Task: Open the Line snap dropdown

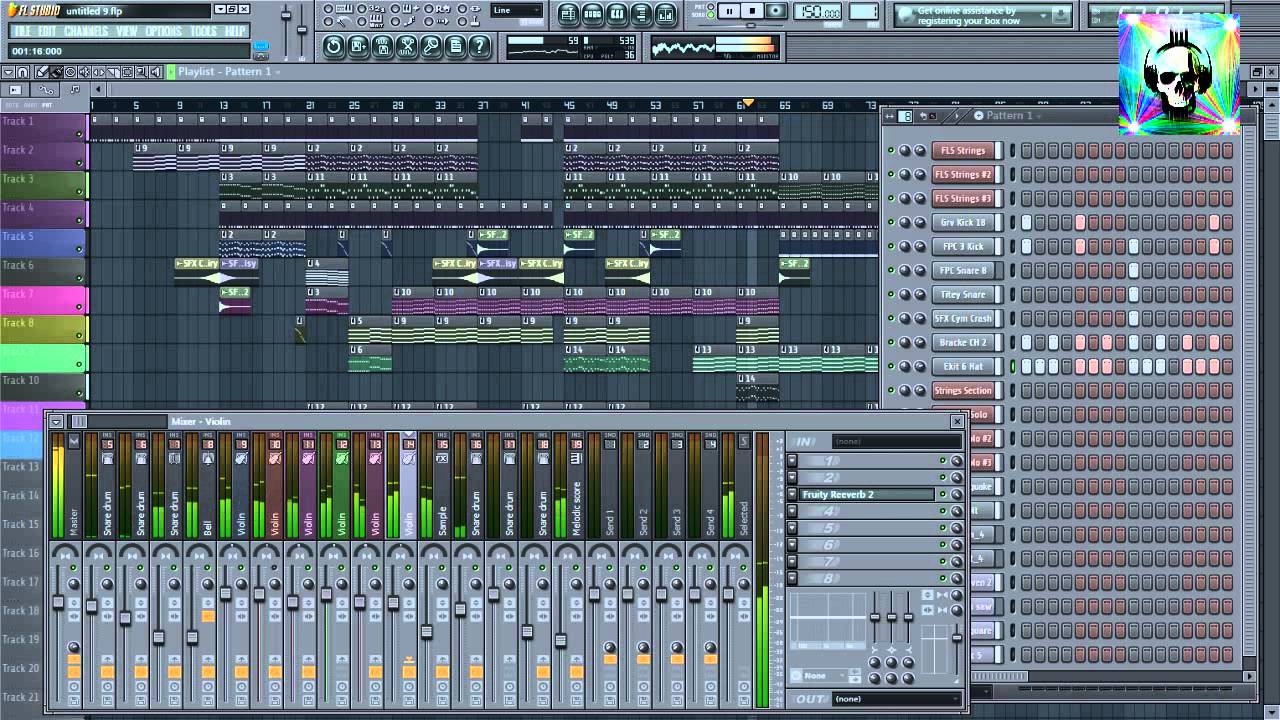Action: (517, 10)
